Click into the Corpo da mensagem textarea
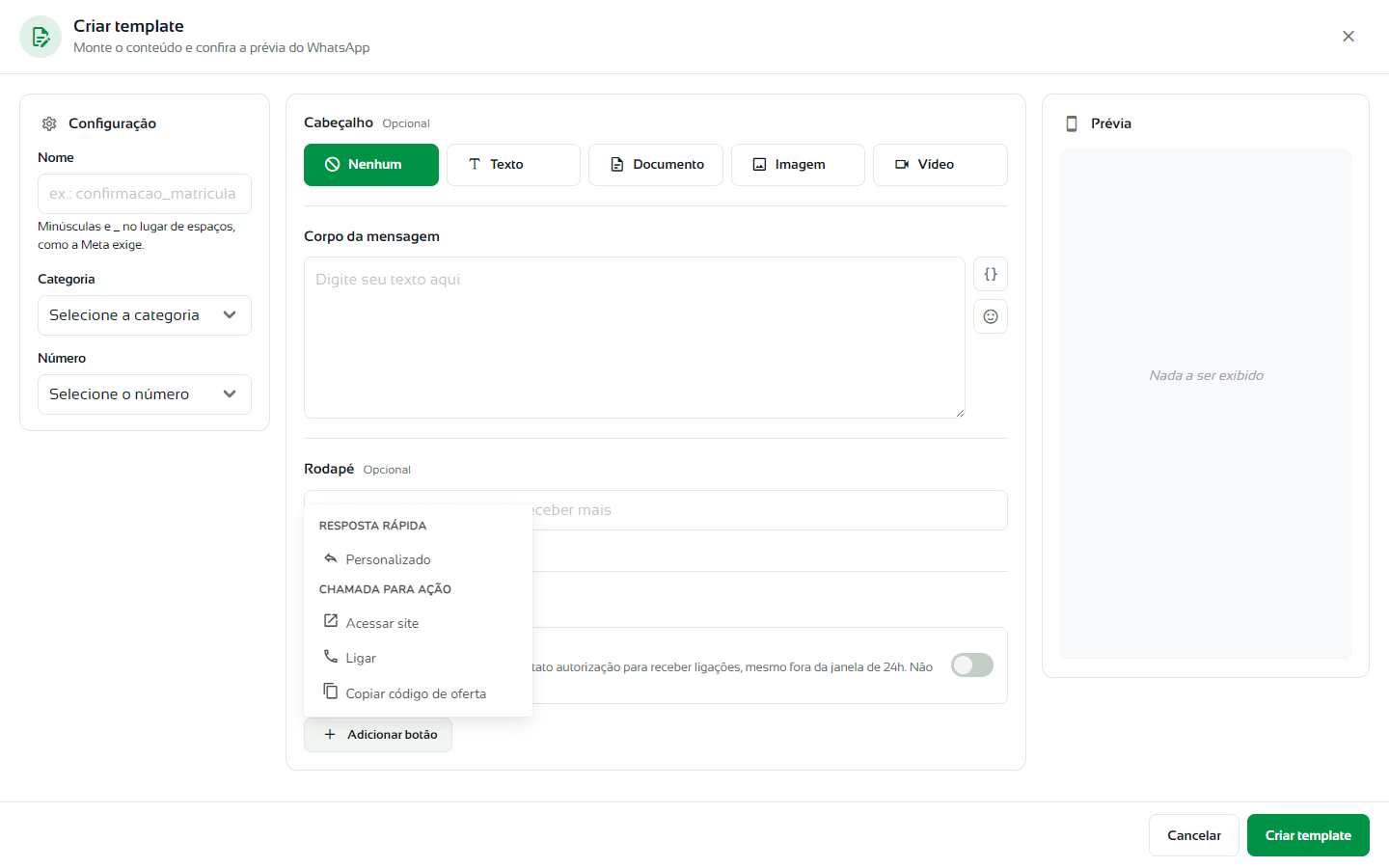Image resolution: width=1389 pixels, height=868 pixels. (635, 338)
